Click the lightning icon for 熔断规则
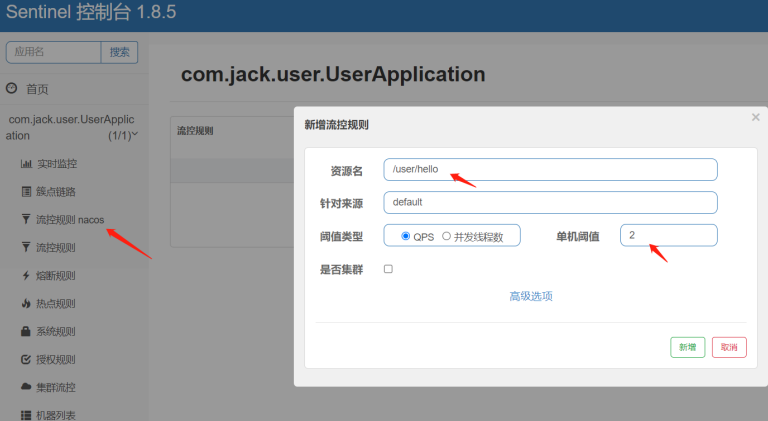Screen dimensions: 768x421 (26, 275)
